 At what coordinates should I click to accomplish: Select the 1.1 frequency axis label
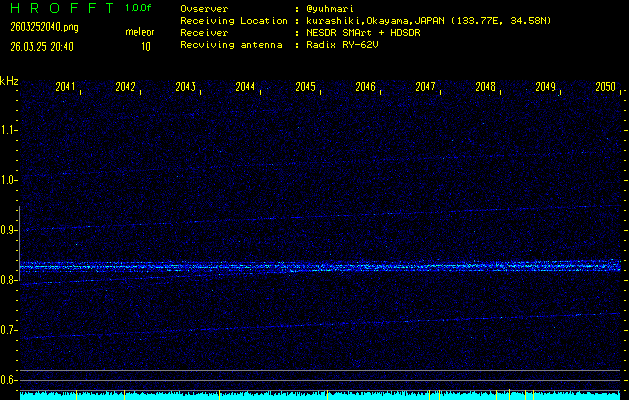(9, 130)
